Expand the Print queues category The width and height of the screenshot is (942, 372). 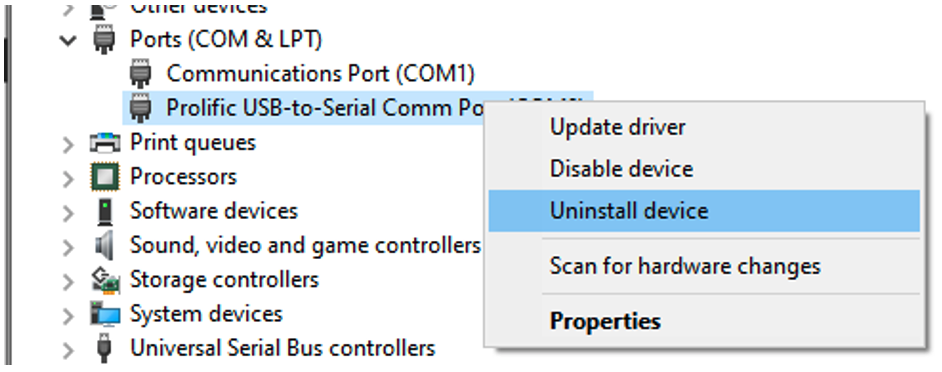click(x=68, y=144)
